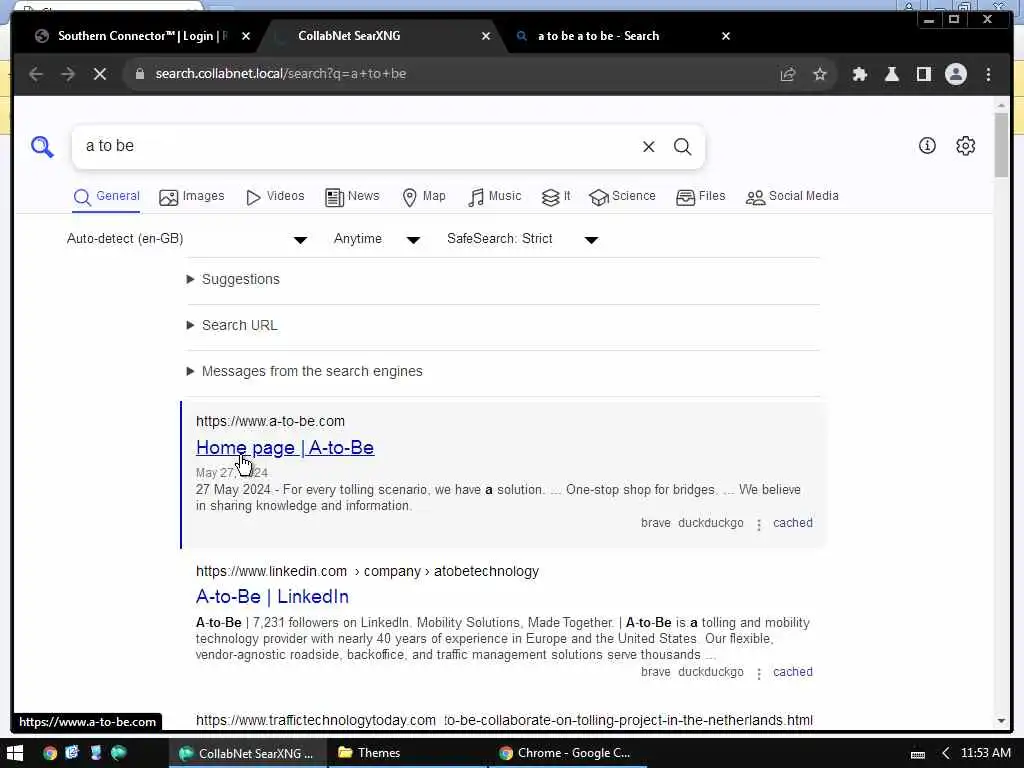
Task: Switch to Images category
Action: pos(191,197)
